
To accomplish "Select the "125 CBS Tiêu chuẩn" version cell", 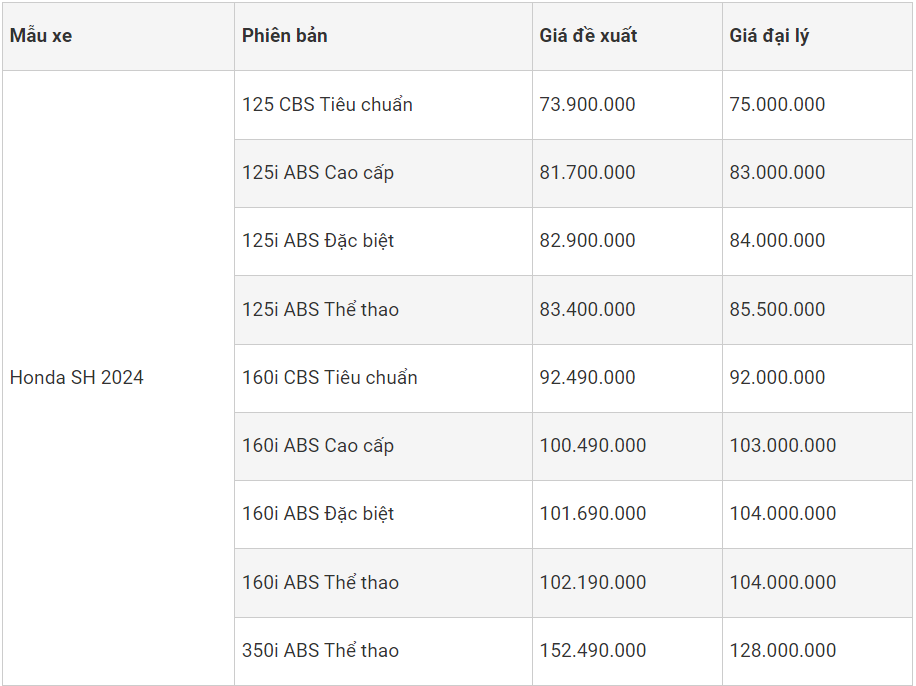I will pyautogui.click(x=327, y=105).
